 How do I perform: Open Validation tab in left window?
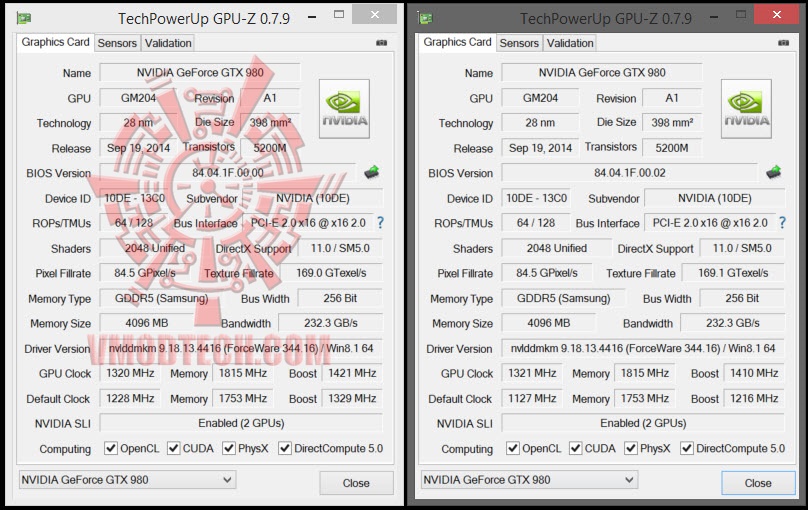167,43
